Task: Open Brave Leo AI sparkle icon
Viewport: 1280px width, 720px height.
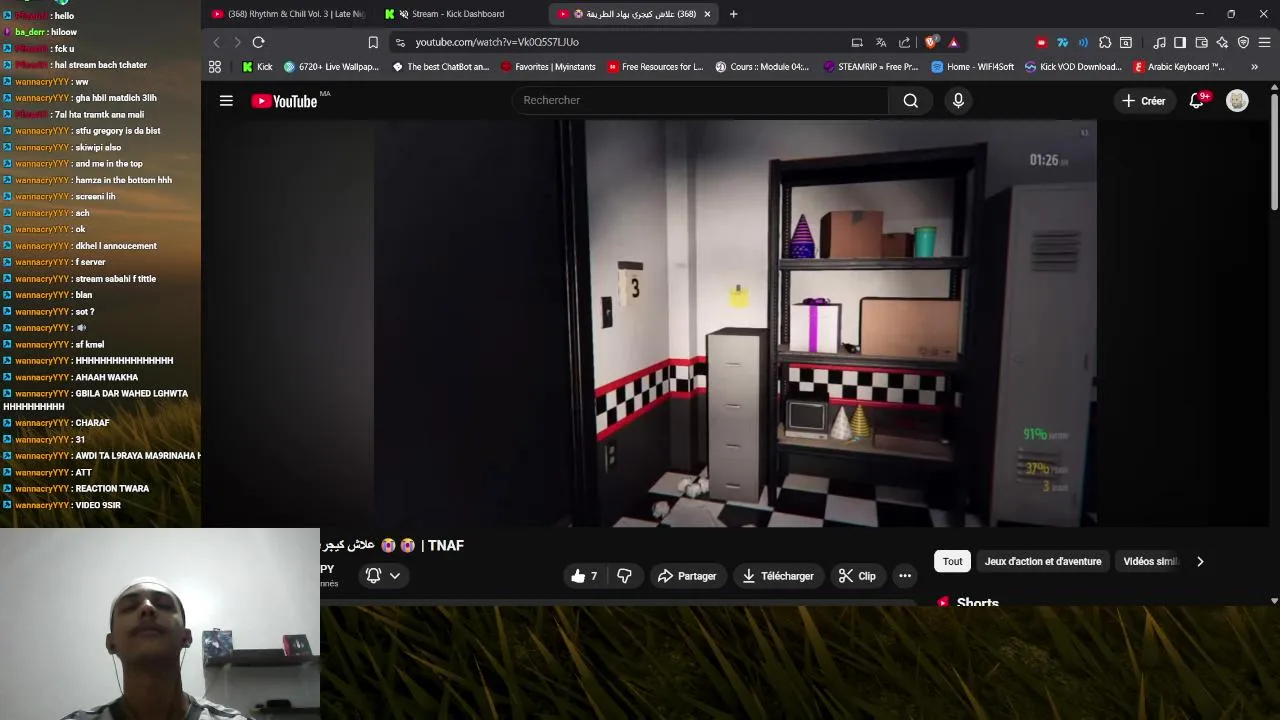Action: point(1222,42)
